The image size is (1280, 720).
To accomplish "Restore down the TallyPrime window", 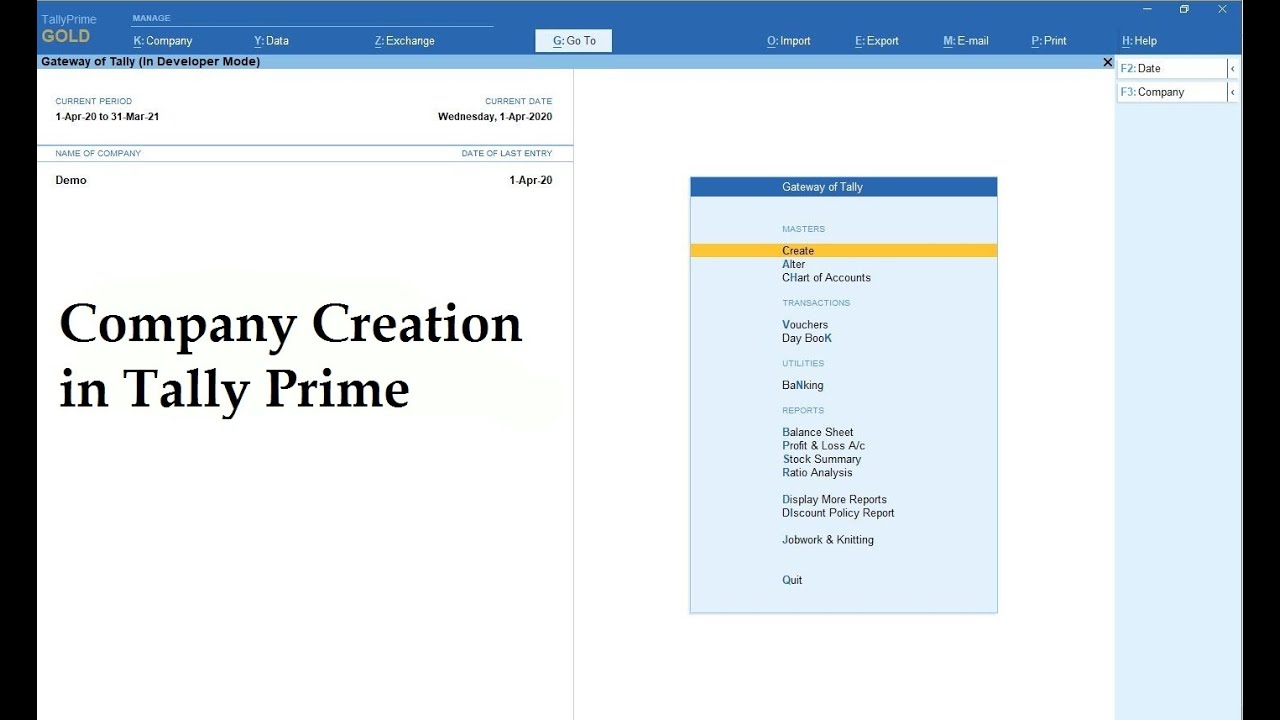I will click(1184, 9).
